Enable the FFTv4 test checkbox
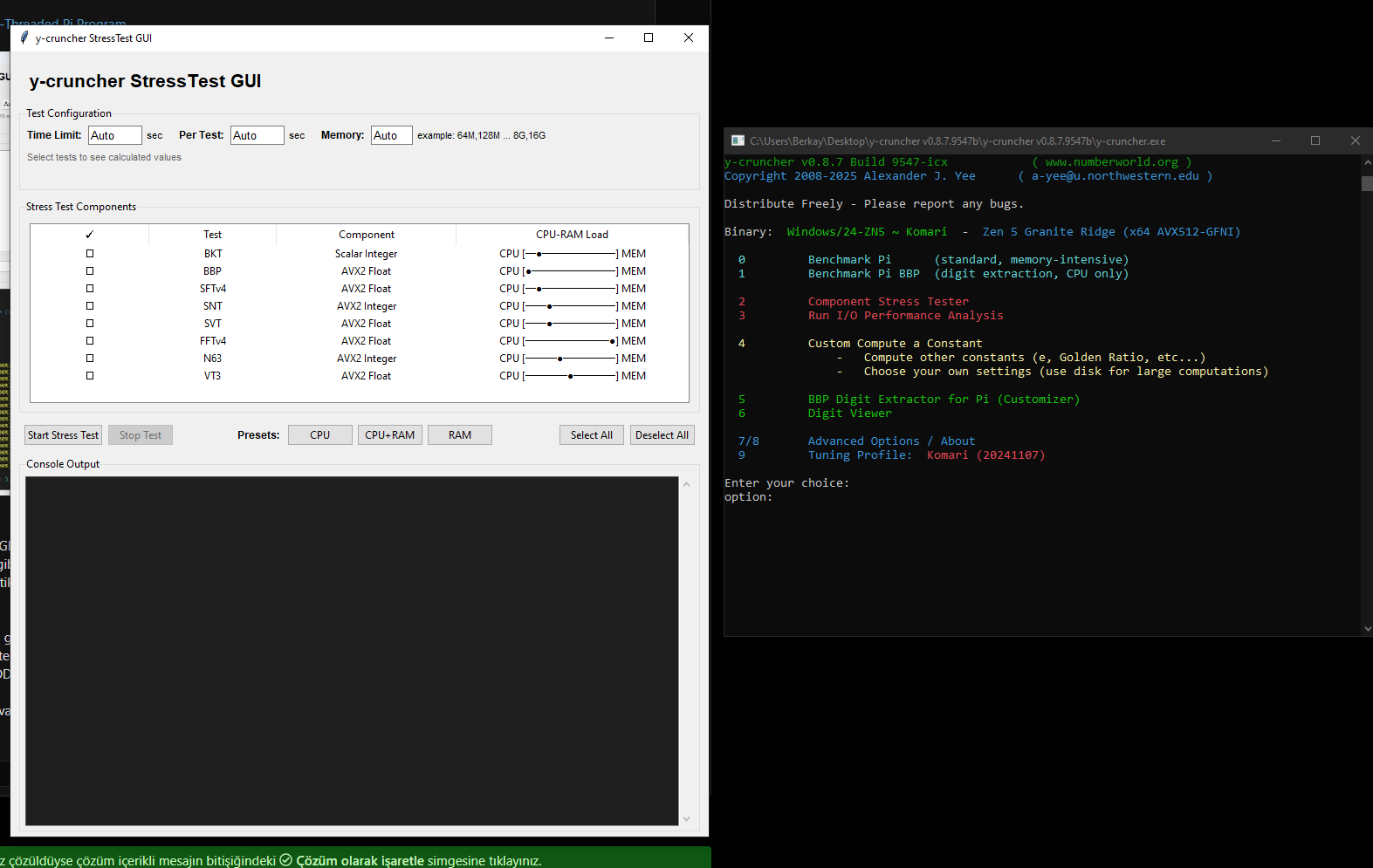The image size is (1373, 868). click(x=90, y=341)
